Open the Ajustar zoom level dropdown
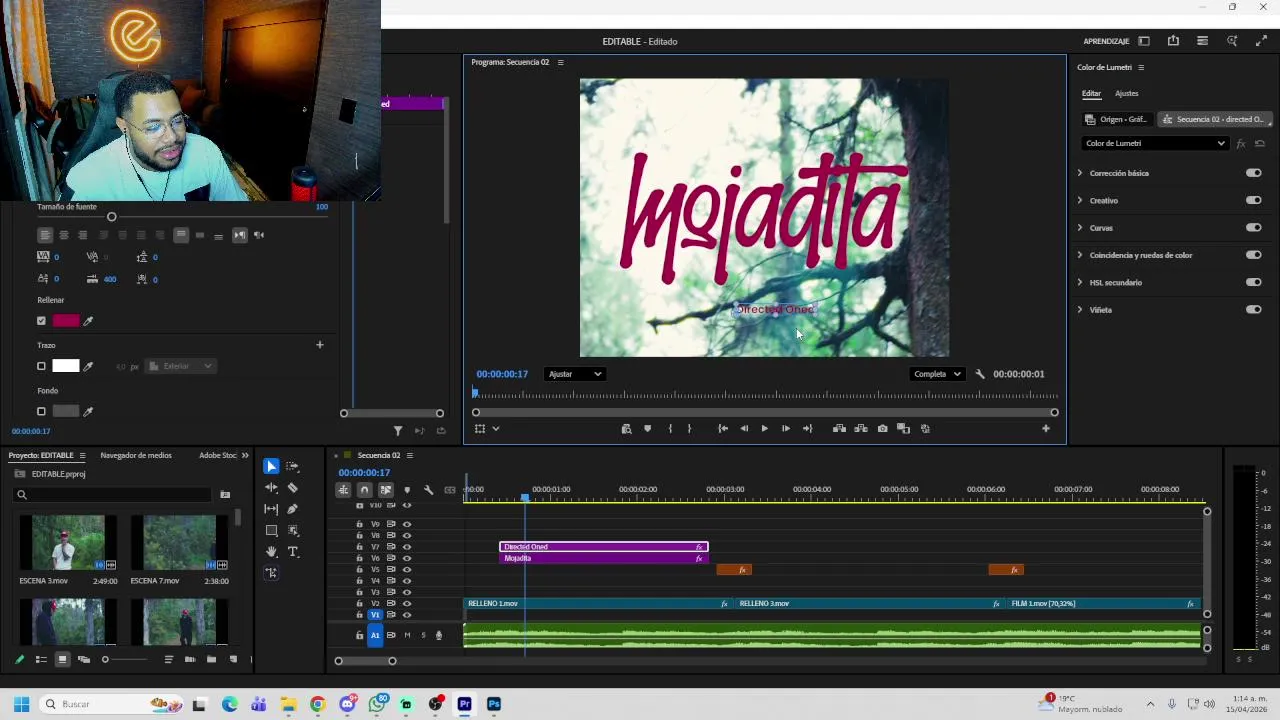The image size is (1280, 720). point(575,374)
